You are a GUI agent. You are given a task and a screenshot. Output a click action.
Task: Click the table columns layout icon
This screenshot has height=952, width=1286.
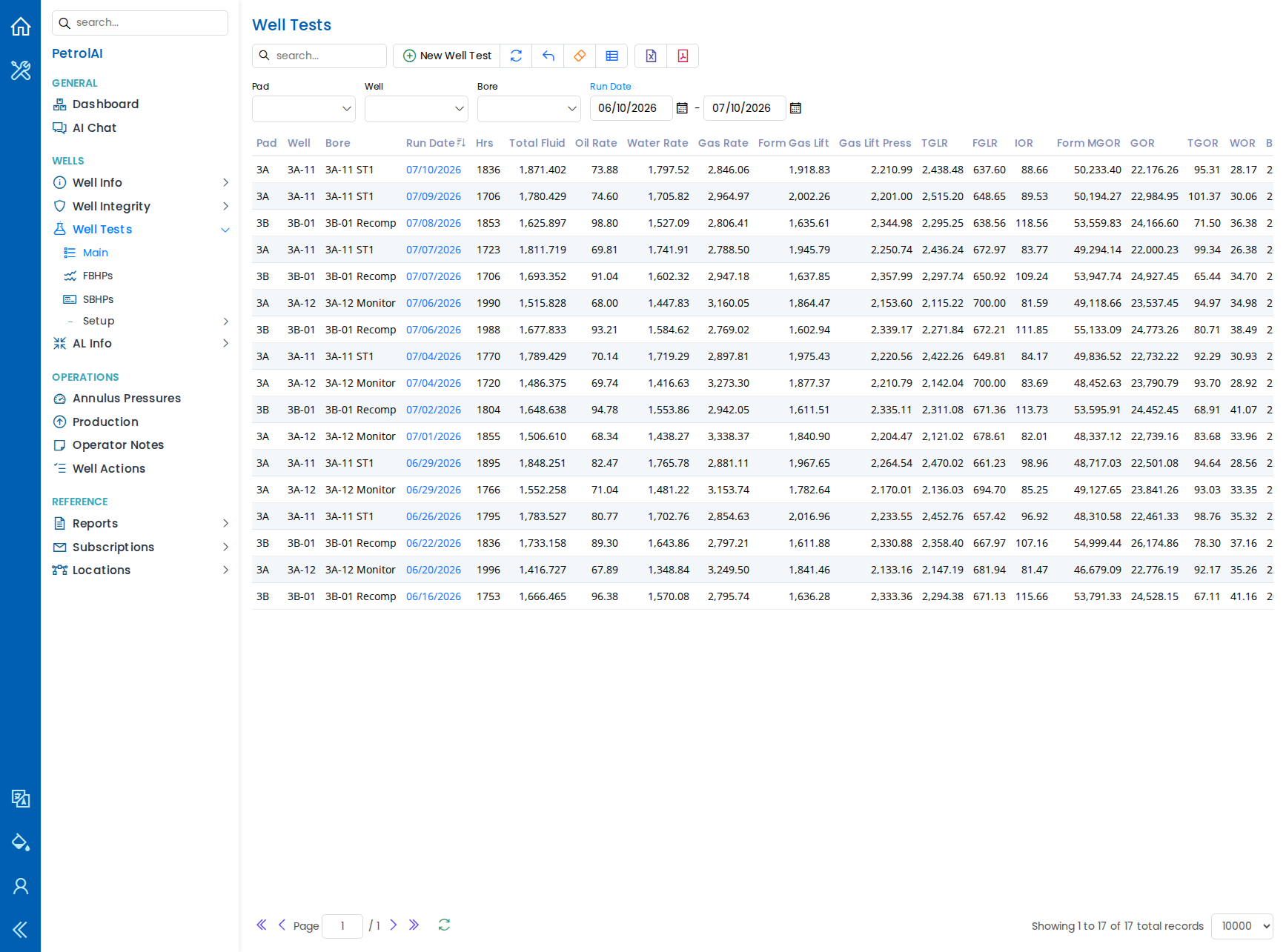(612, 56)
